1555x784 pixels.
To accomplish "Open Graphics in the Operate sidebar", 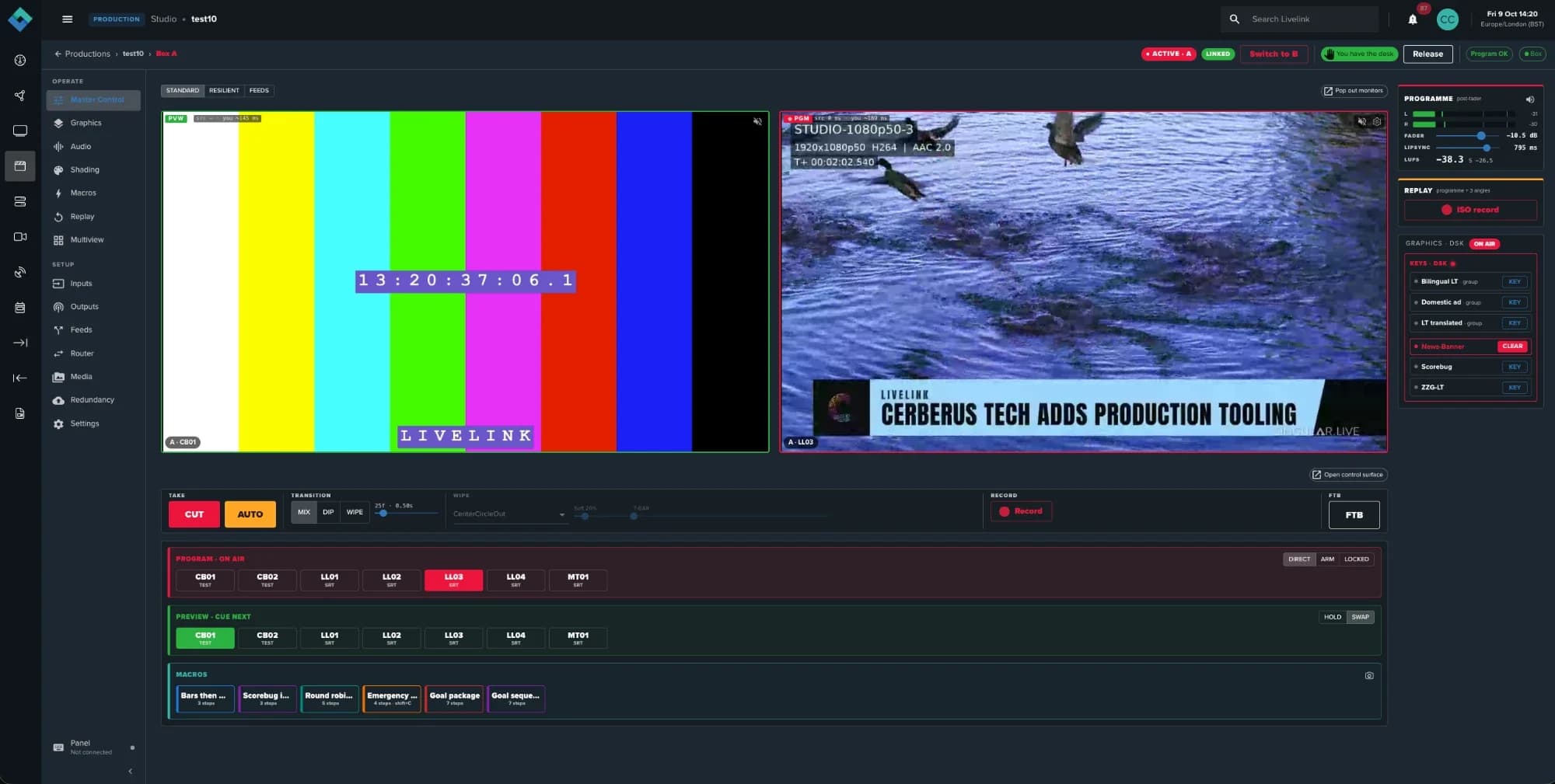I will 93,123.
